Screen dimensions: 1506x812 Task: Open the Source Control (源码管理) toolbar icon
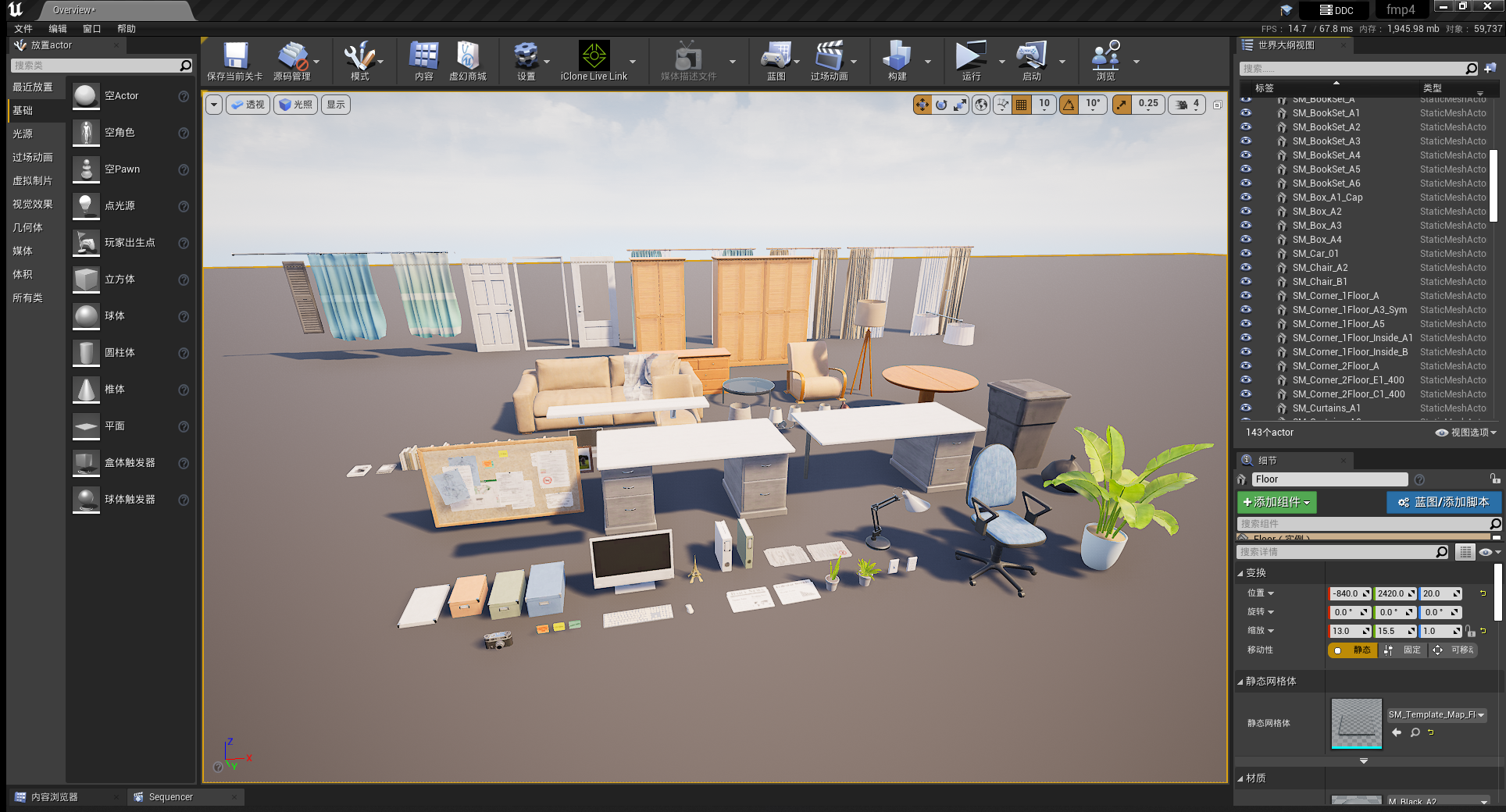coord(292,57)
